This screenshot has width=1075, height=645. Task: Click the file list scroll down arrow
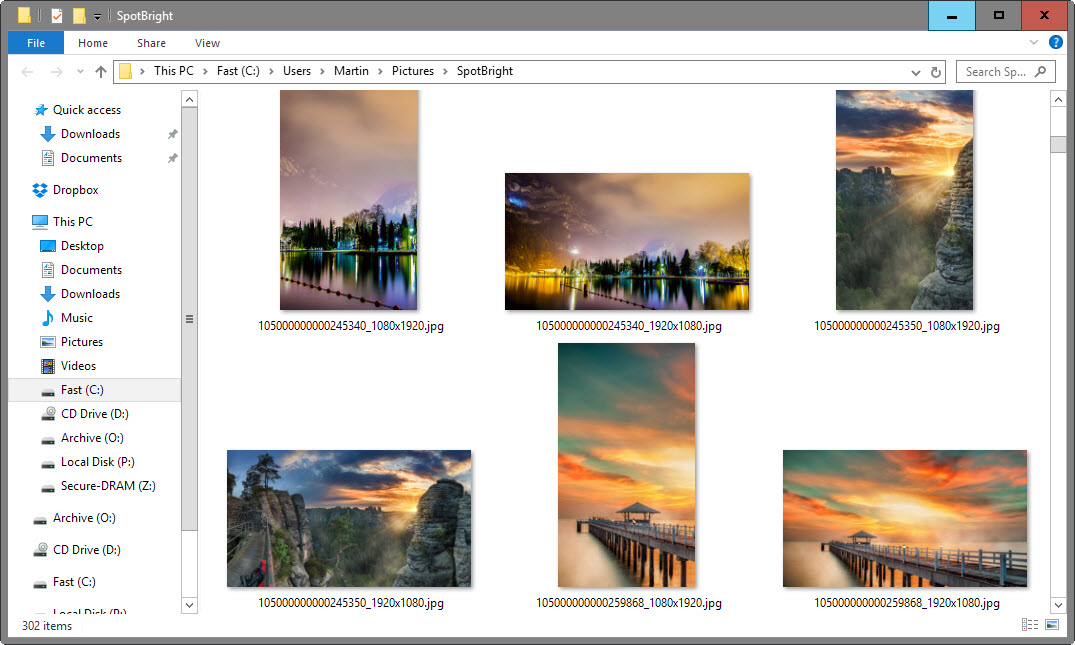(1058, 605)
